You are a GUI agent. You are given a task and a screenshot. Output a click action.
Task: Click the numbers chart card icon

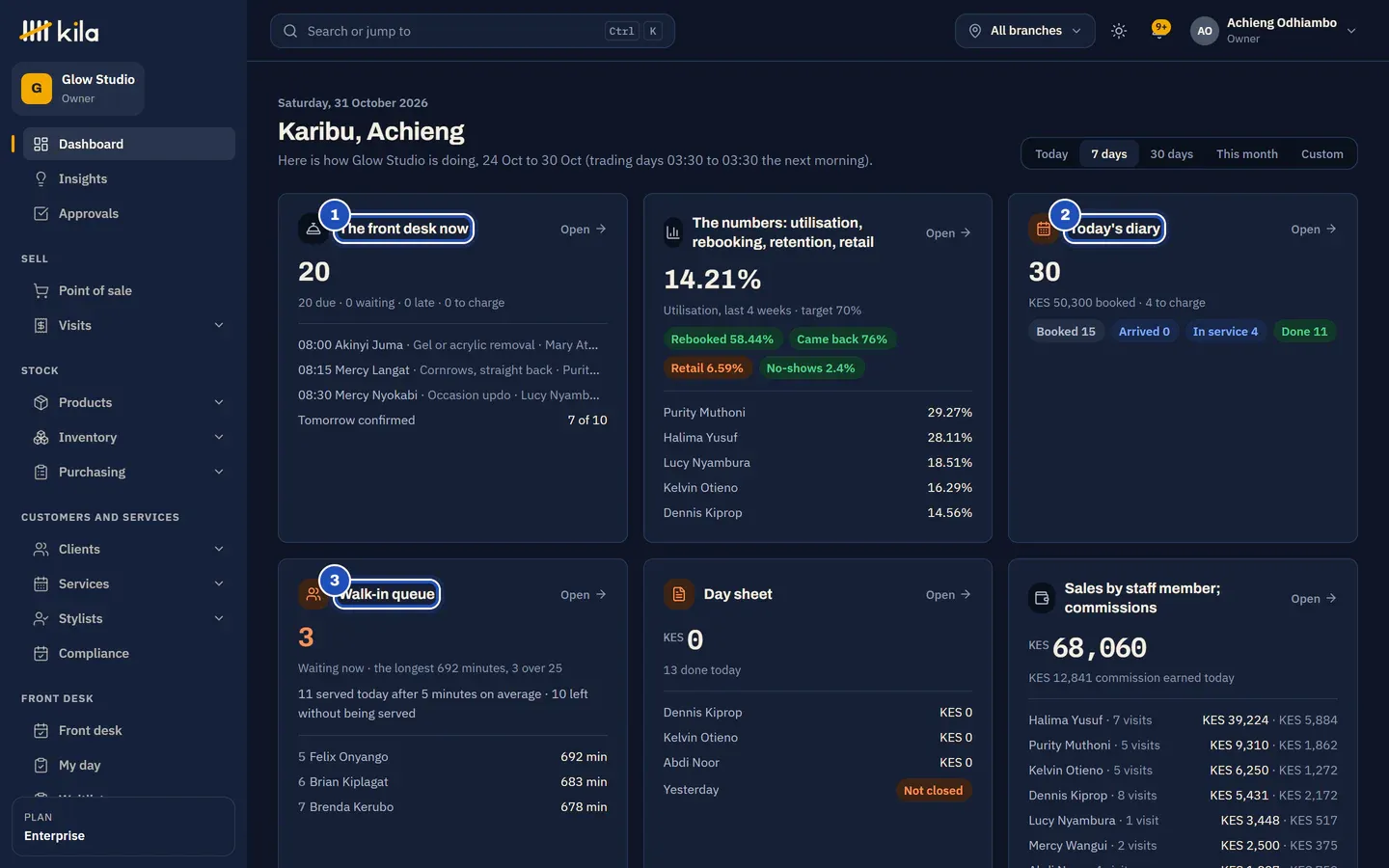pyautogui.click(x=673, y=232)
